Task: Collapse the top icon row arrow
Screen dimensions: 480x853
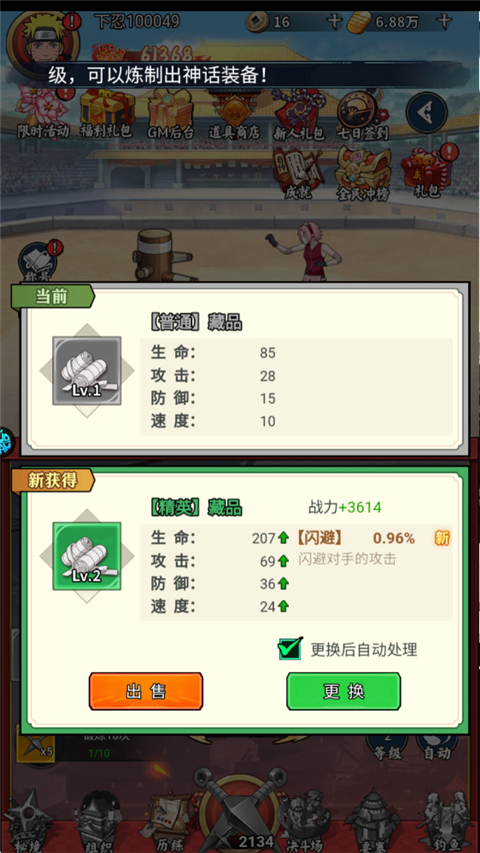Action: [x=427, y=113]
